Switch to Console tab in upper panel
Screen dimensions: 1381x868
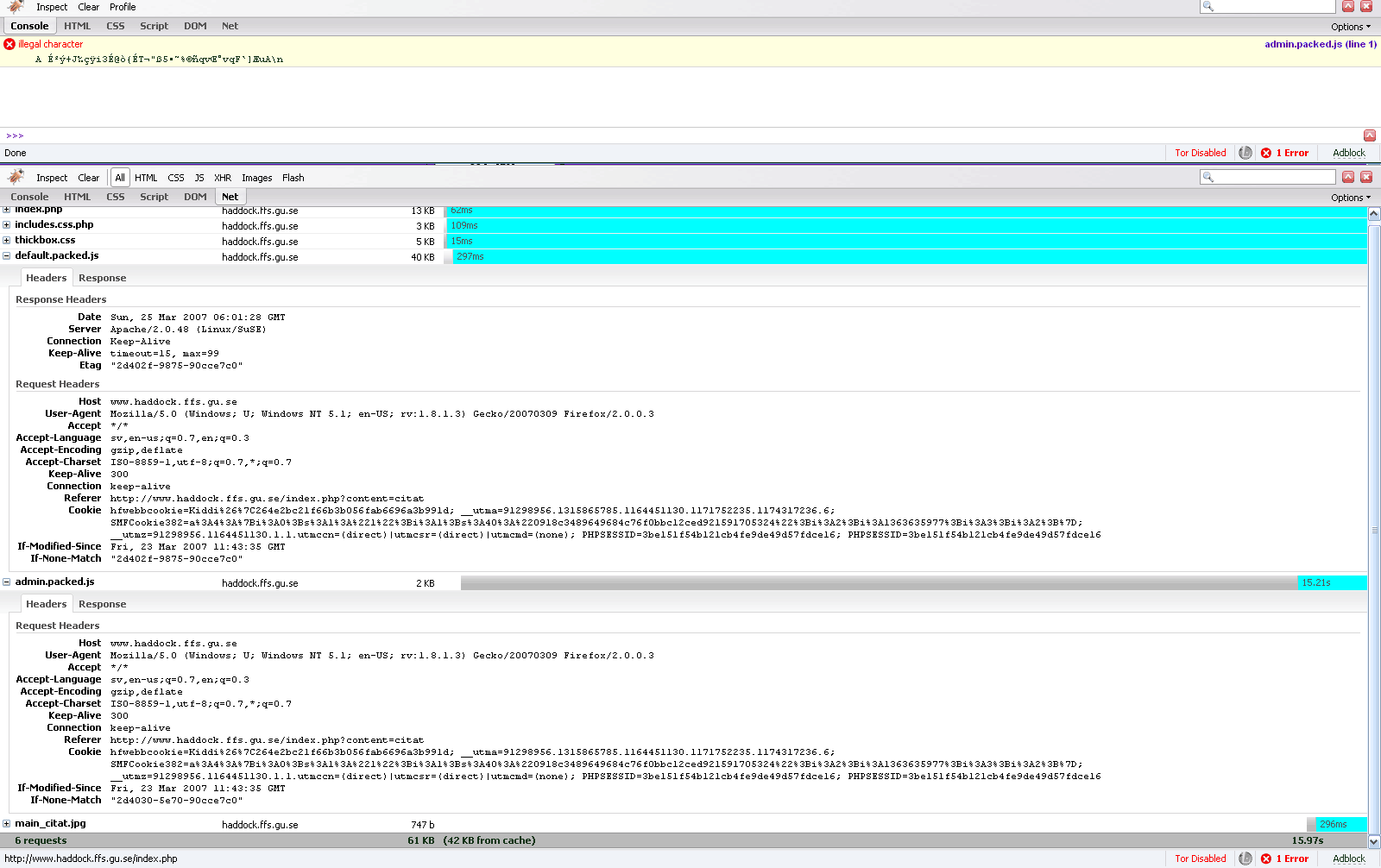click(29, 26)
